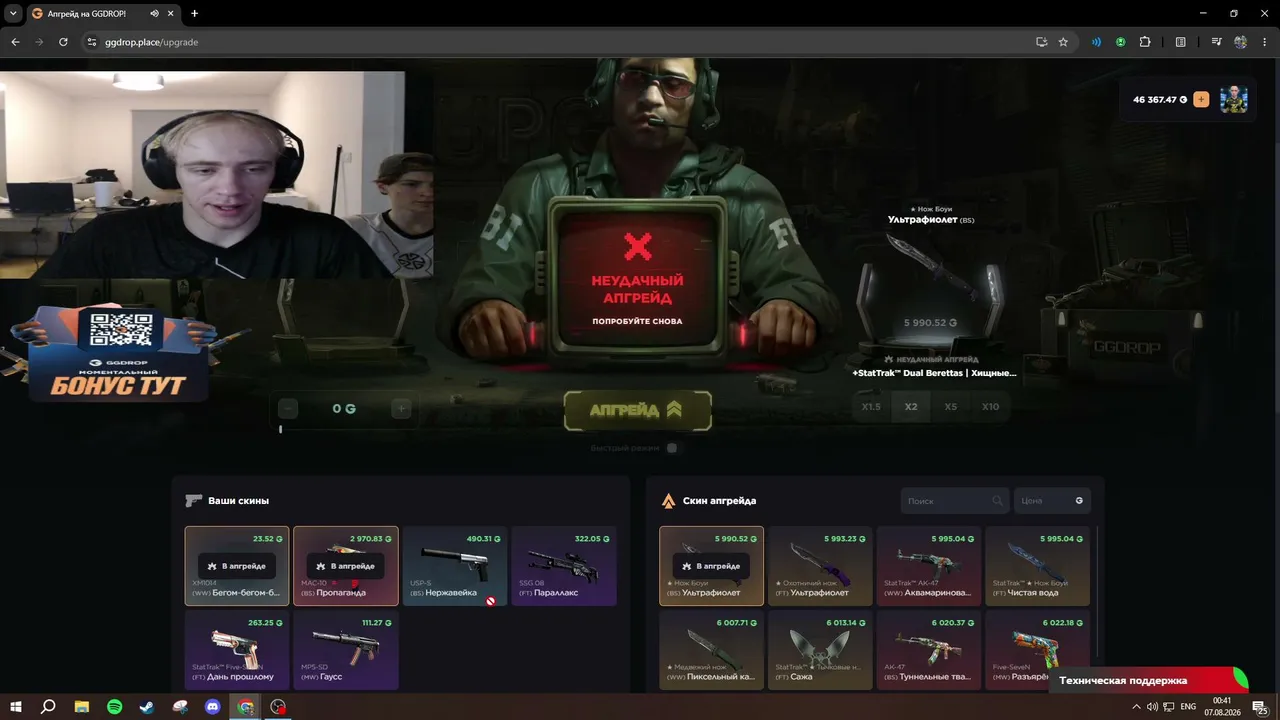The width and height of the screenshot is (1280, 720).
Task: Click the balance slider handle under 0 G
Action: coord(280,429)
